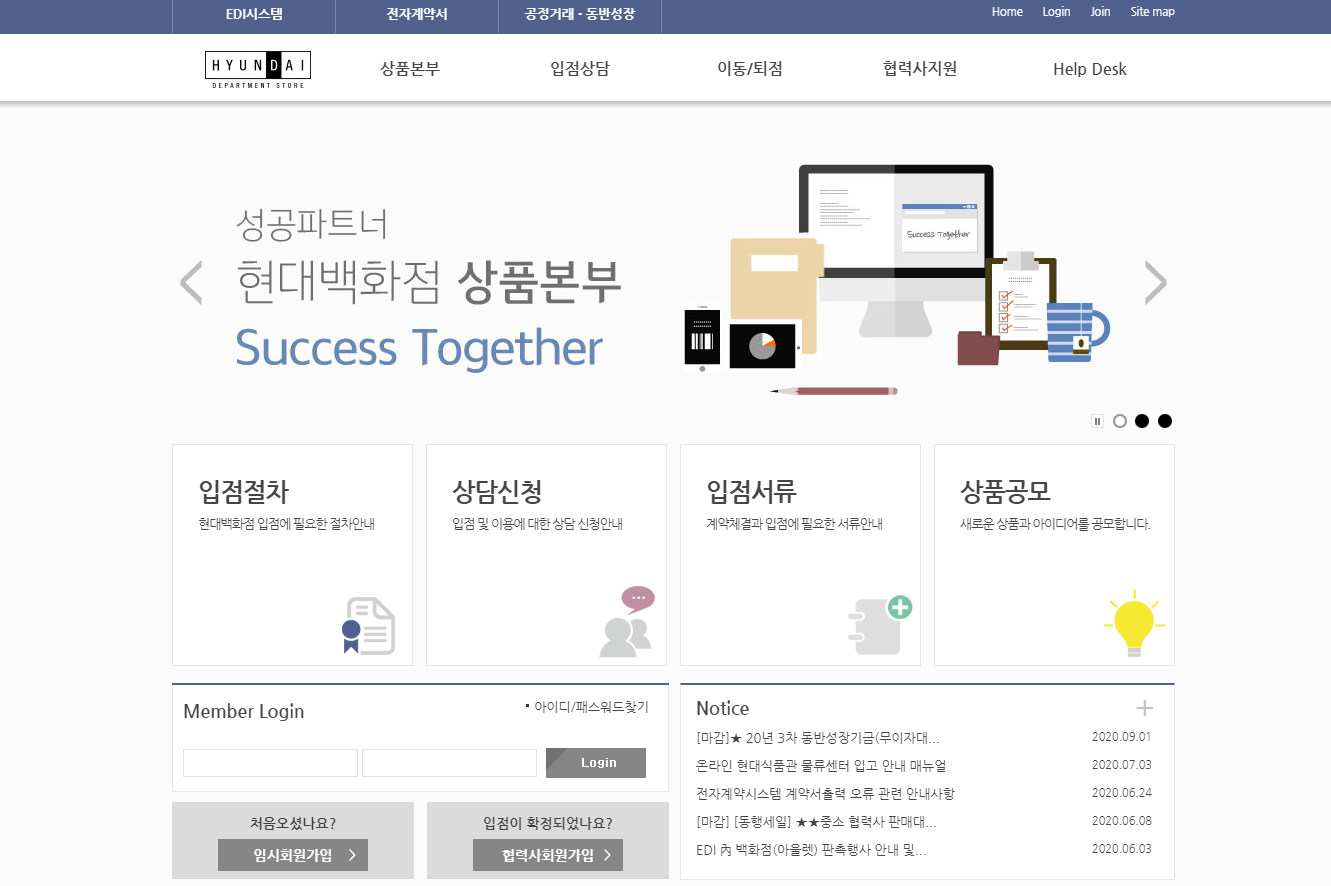This screenshot has width=1331, height=886.
Task: Click the gray Login button
Action: click(596, 763)
